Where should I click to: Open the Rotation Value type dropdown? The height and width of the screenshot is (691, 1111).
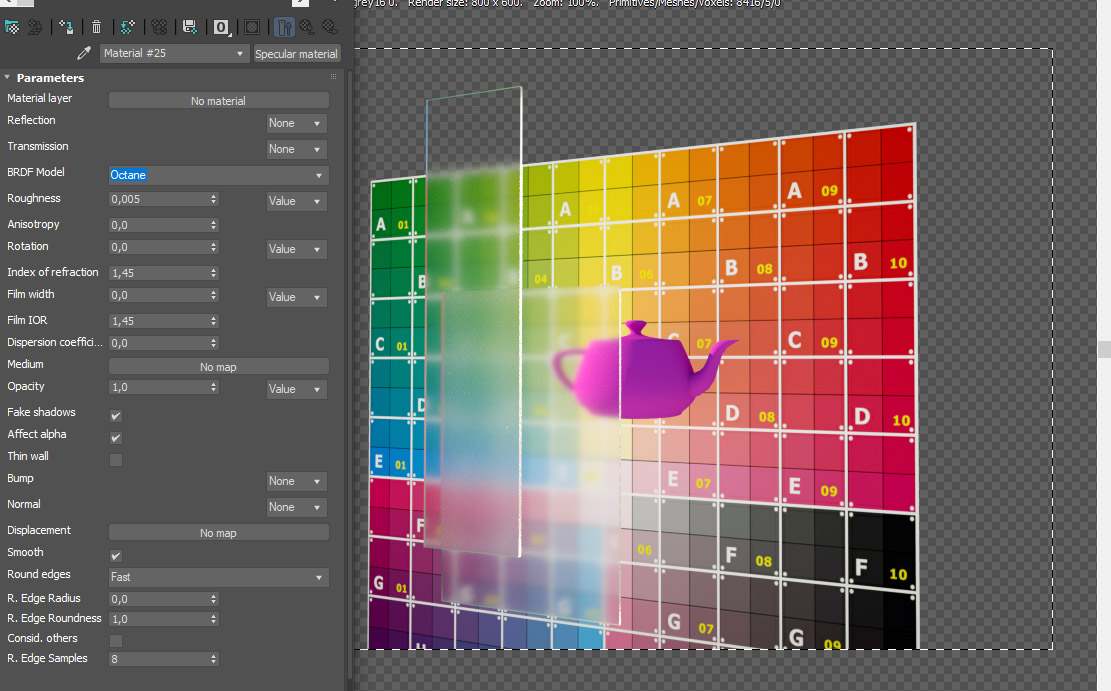tap(297, 249)
